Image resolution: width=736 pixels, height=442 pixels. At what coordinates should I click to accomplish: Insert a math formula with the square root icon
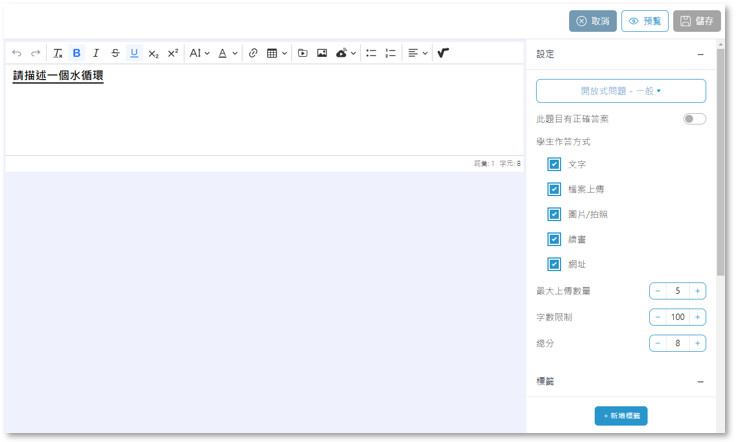pyautogui.click(x=443, y=53)
